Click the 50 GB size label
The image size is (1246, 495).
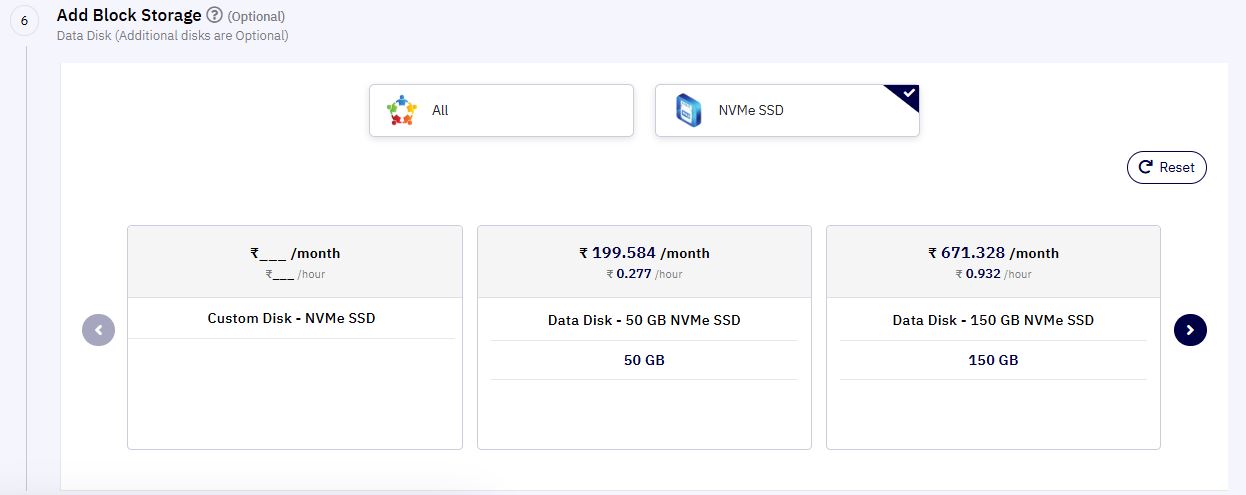click(644, 360)
